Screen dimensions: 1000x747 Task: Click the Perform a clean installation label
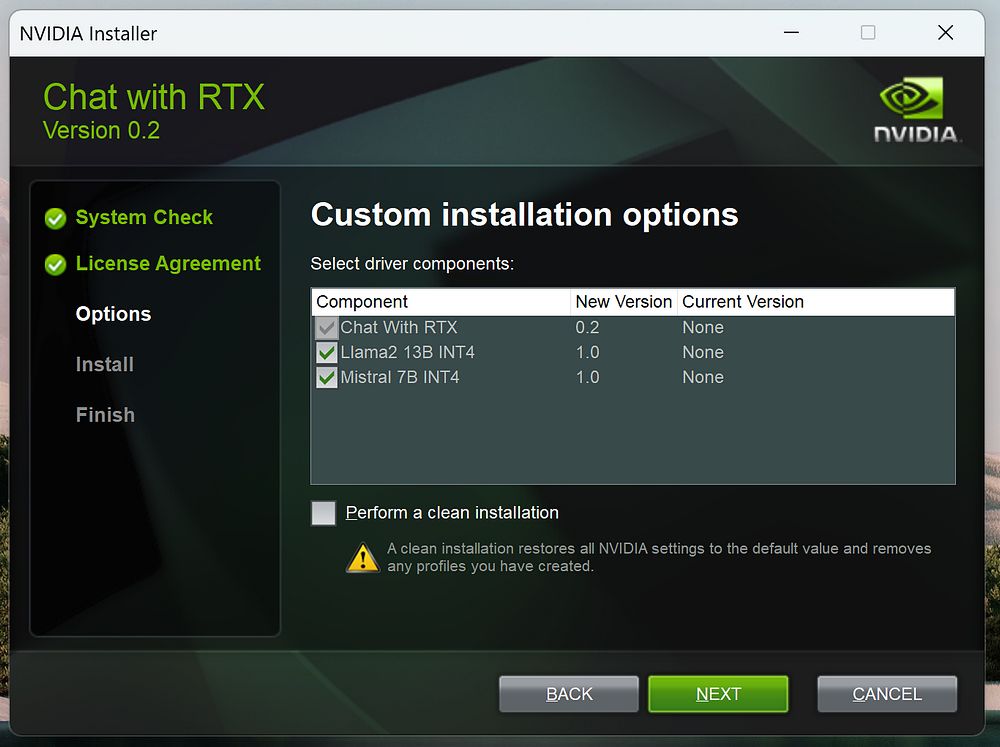click(452, 513)
